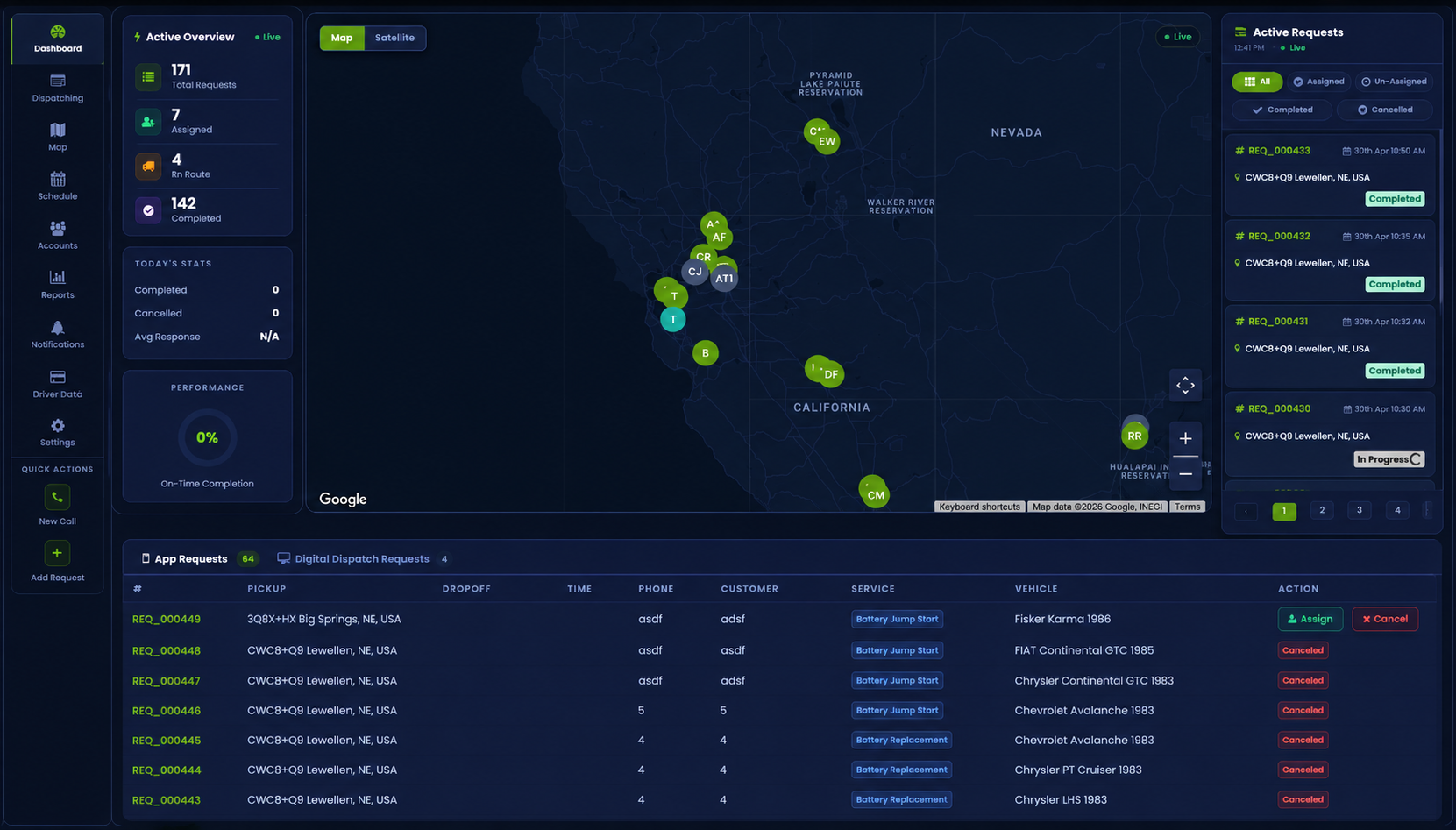Go to requests page 2
This screenshot has width=1456, height=830.
[x=1322, y=510]
